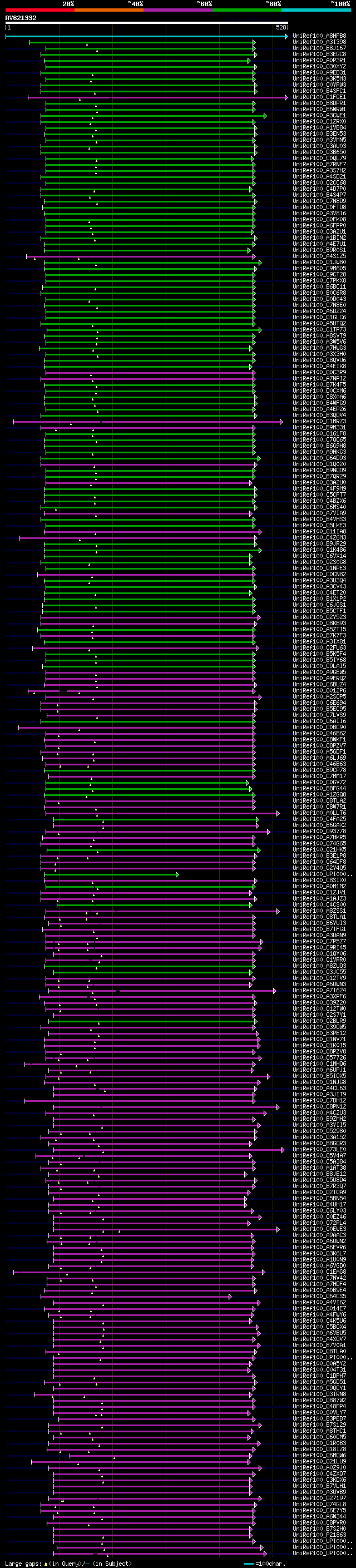Image resolution: width=356 pixels, height=1568 pixels.
Task: Open hit UniRef100_C5BQX4
Action: [319, 1327]
